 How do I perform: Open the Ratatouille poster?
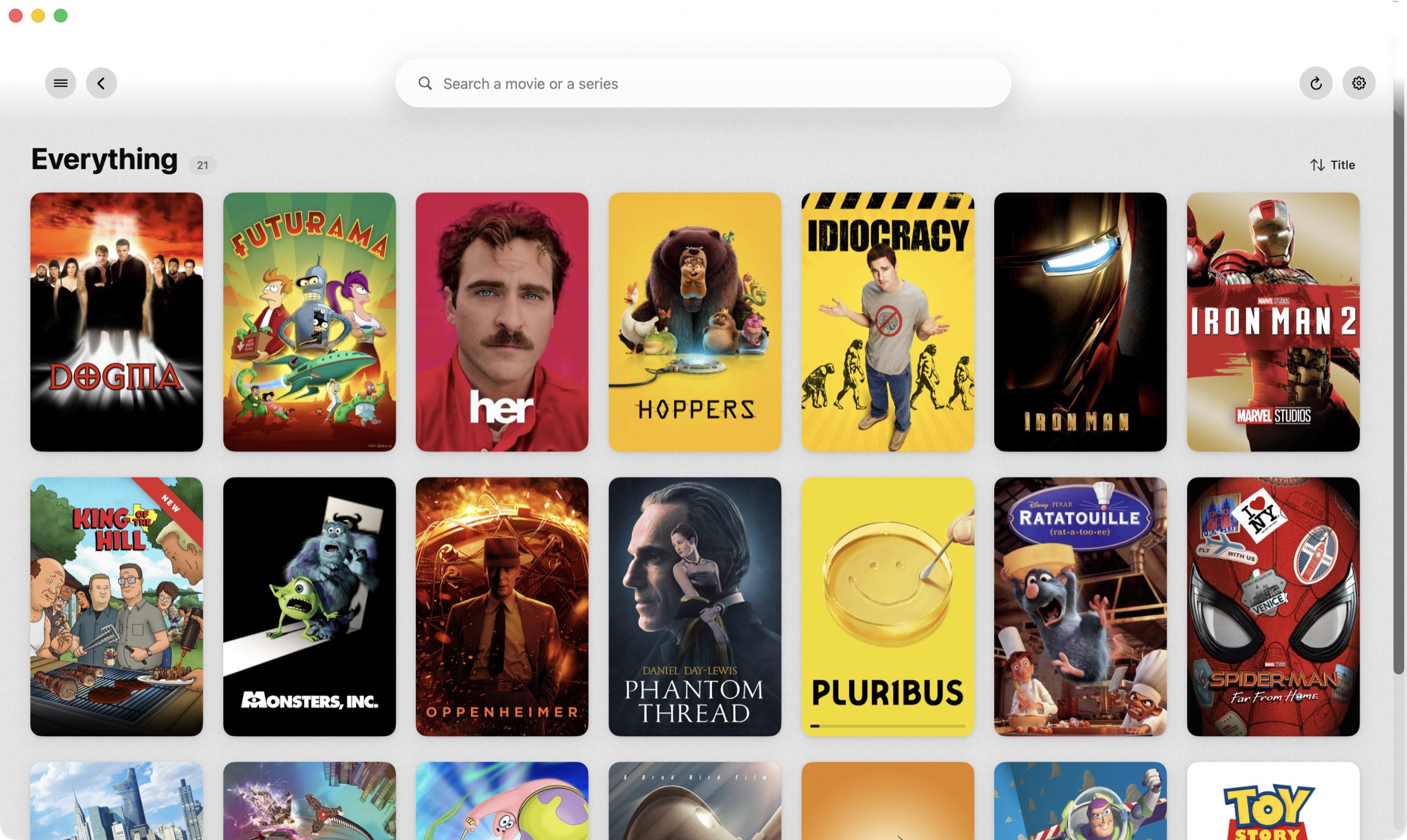click(x=1080, y=607)
